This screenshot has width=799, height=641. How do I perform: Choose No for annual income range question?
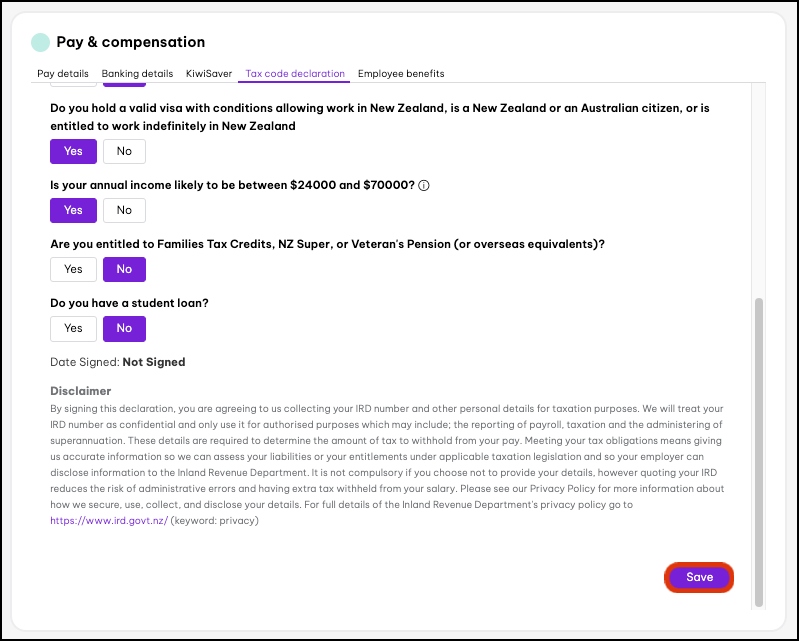pos(124,210)
